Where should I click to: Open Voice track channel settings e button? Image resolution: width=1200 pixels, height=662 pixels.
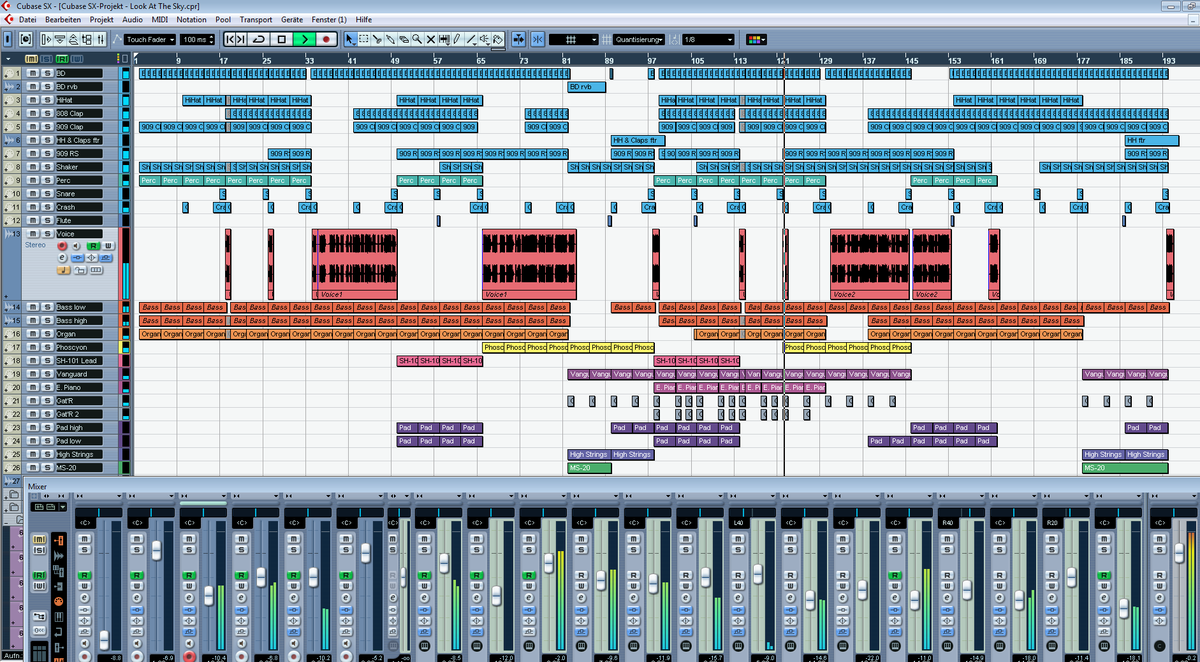(x=62, y=258)
